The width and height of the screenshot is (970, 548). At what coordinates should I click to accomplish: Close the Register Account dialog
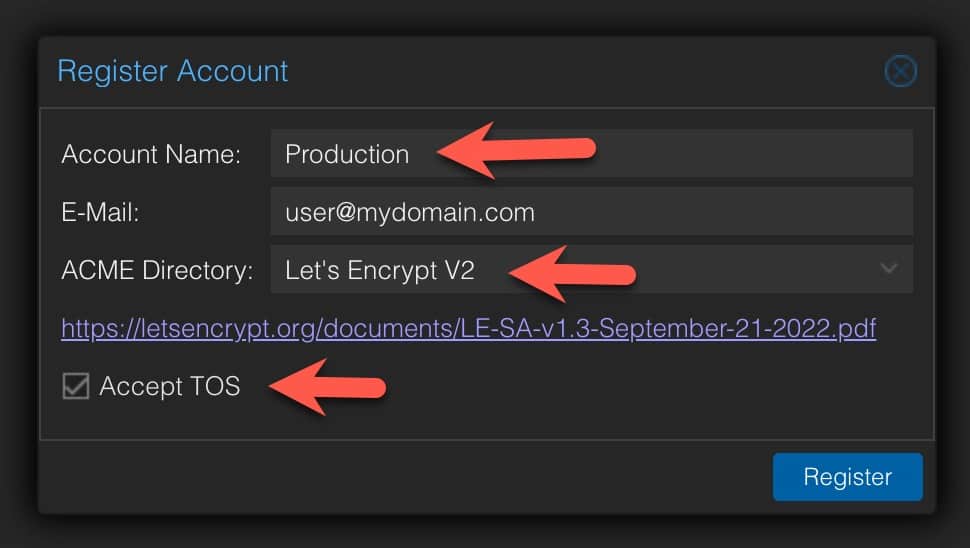[x=900, y=71]
